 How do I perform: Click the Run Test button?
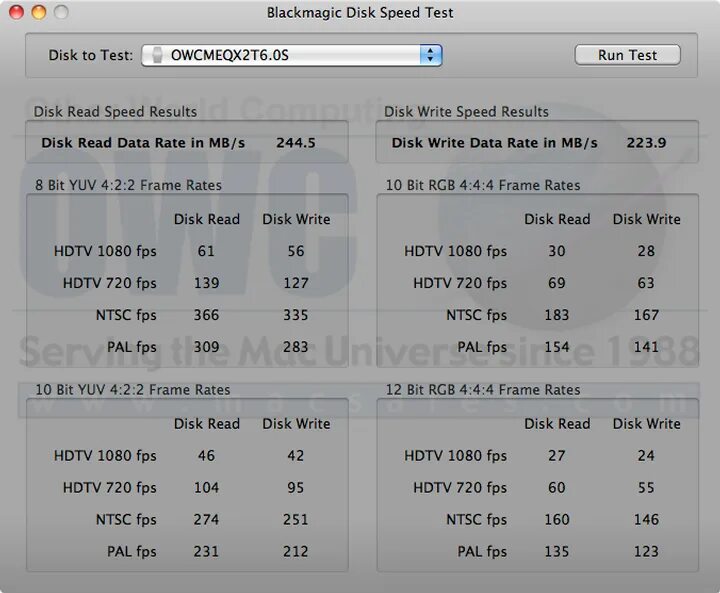(627, 55)
